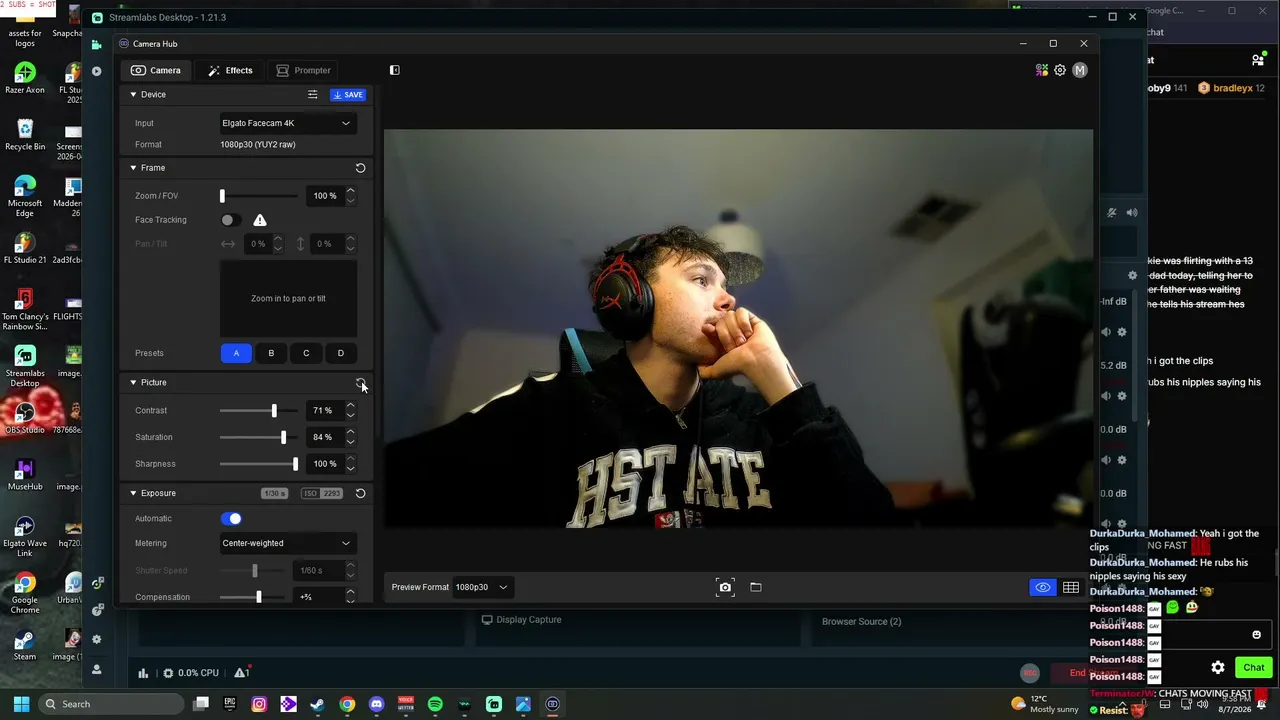The image size is (1280, 720).
Task: Decrease Contrast value with down arrow
Action: 350,415
